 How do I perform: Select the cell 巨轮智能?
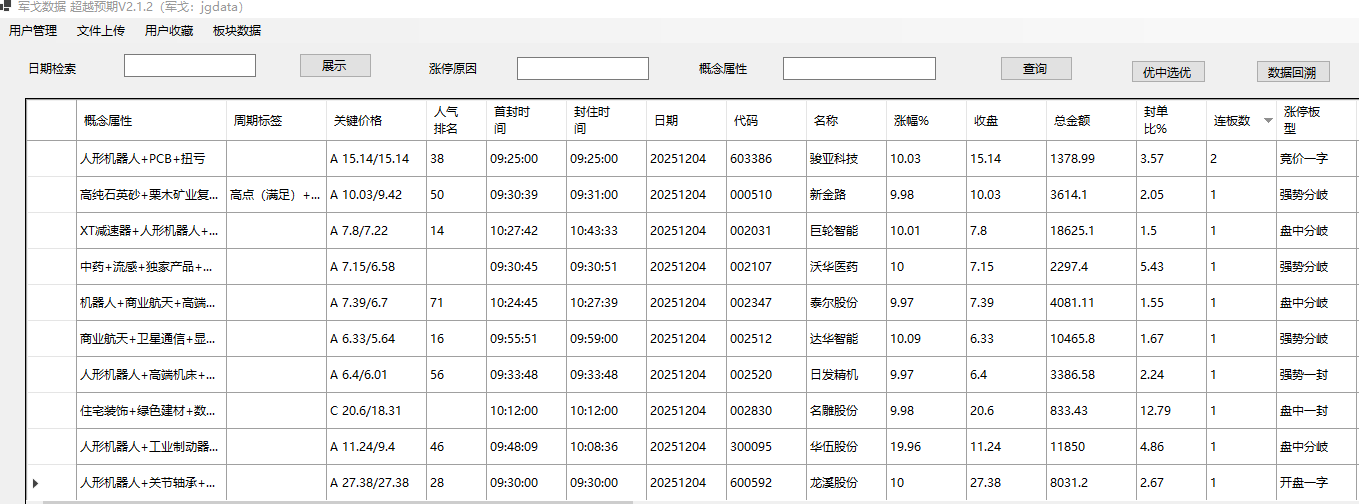point(847,231)
